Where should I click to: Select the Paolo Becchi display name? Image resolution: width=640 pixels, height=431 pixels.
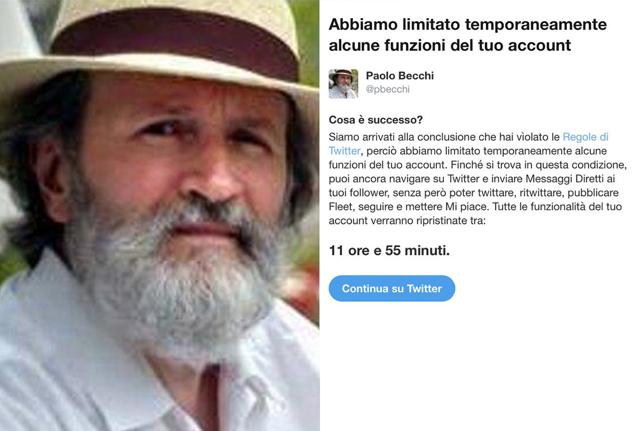[x=400, y=76]
